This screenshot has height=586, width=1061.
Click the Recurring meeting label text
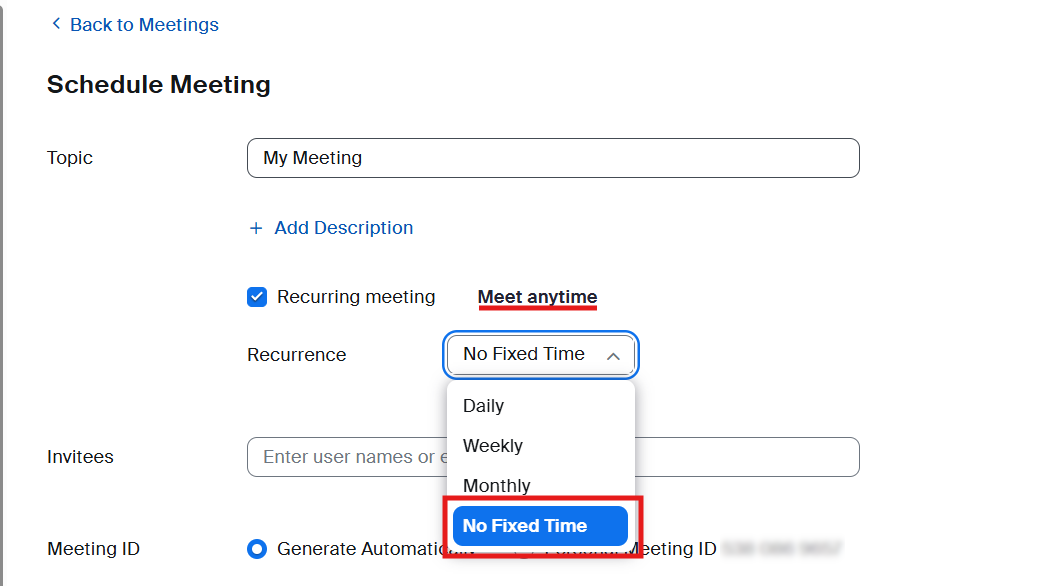pos(356,297)
